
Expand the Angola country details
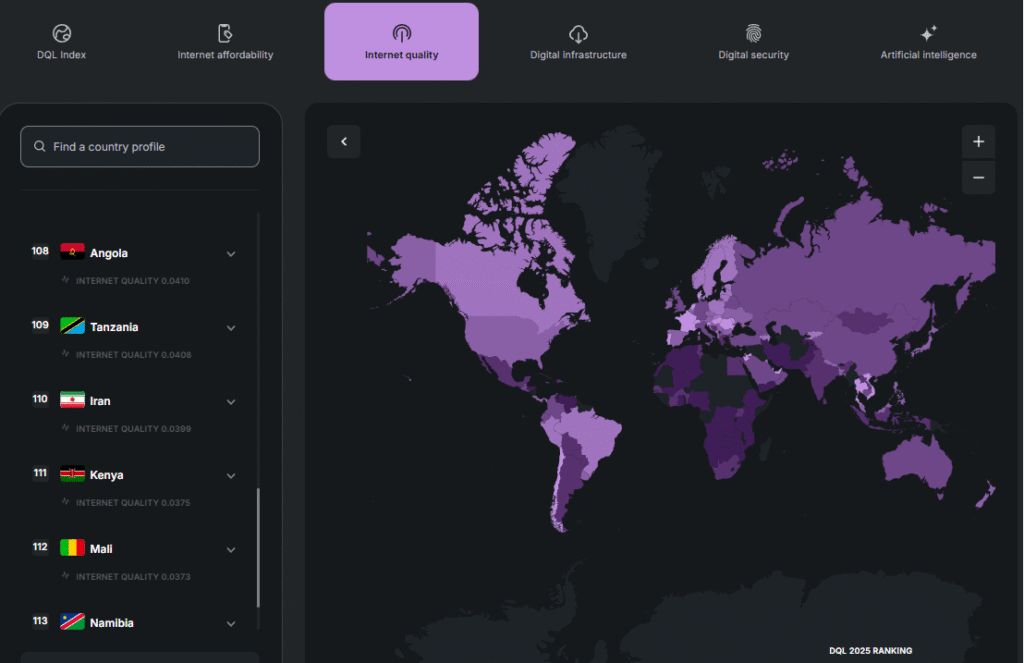point(231,254)
